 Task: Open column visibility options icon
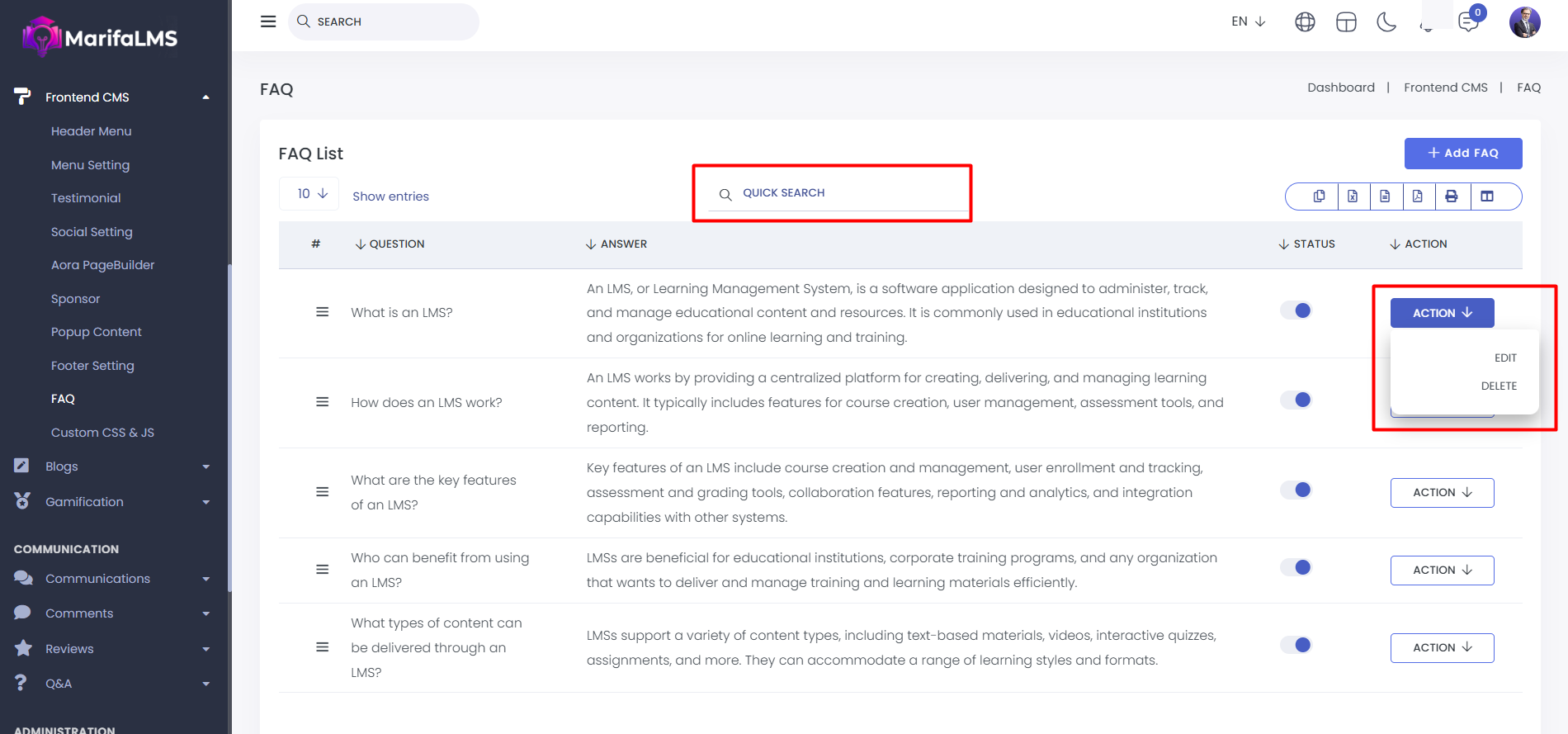point(1487,197)
